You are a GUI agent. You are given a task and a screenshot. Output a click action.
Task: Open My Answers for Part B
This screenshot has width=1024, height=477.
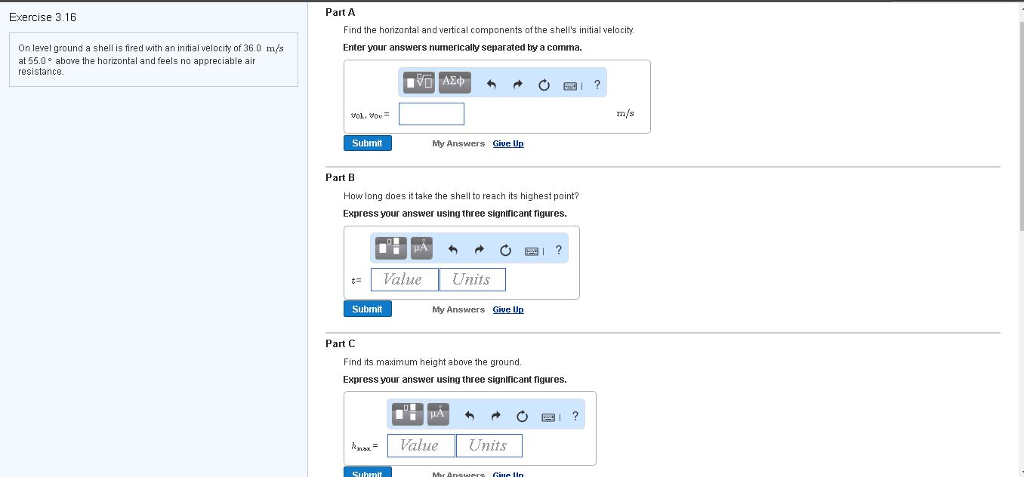(x=458, y=310)
